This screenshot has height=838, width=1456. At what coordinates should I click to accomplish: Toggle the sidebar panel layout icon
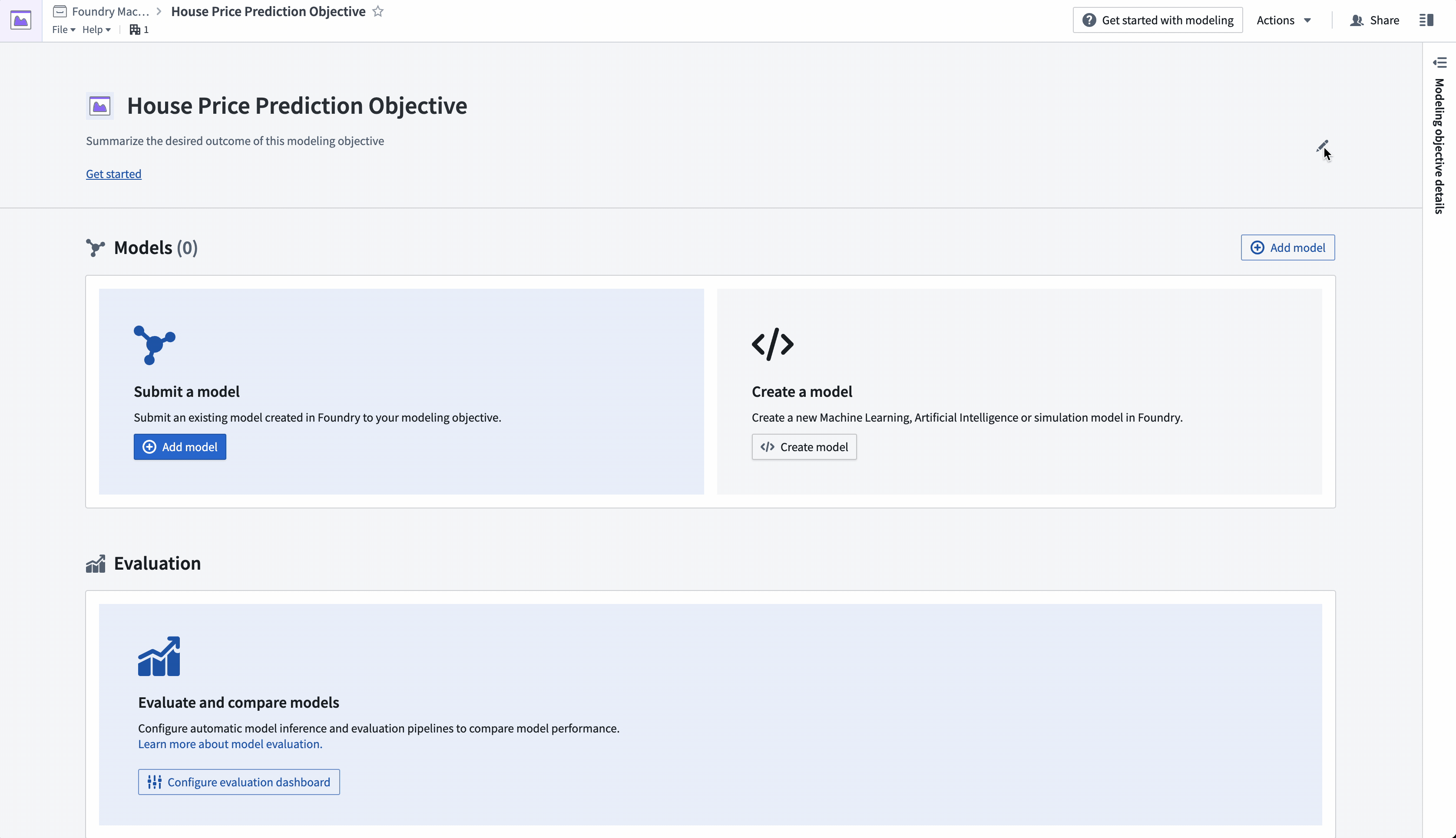[x=1426, y=20]
